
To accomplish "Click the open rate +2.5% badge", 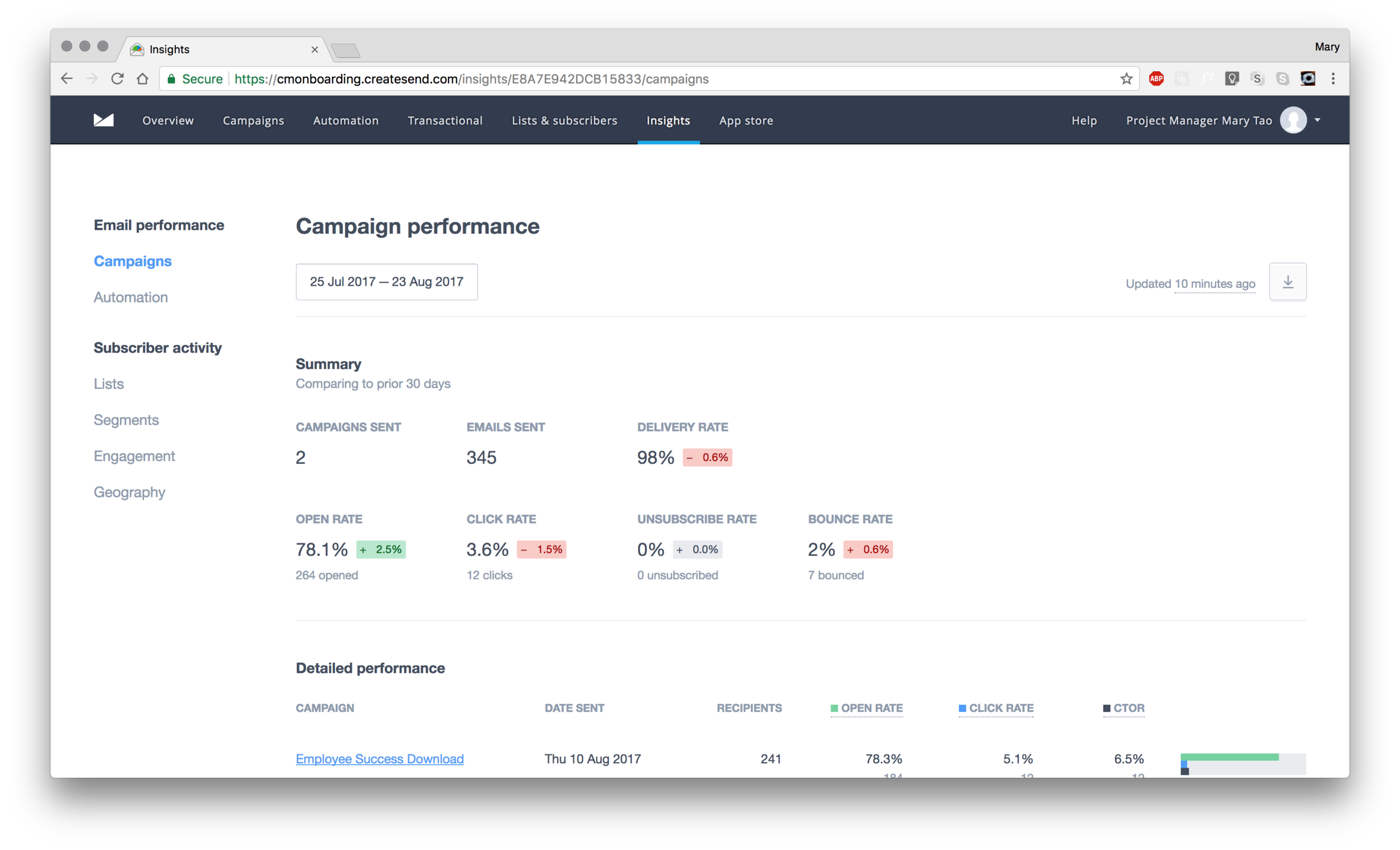I will coord(381,549).
